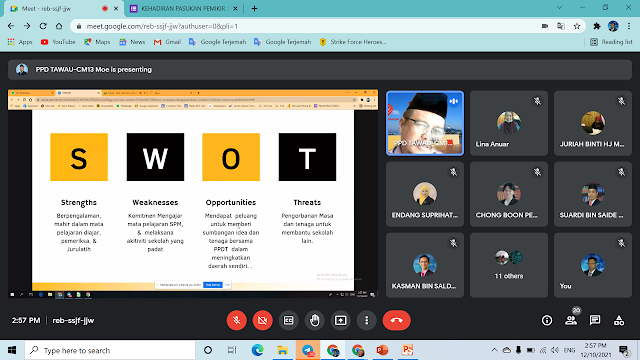Image resolution: width=640 pixels, height=360 pixels.
Task: Open Windows Start menu
Action: 12,350
